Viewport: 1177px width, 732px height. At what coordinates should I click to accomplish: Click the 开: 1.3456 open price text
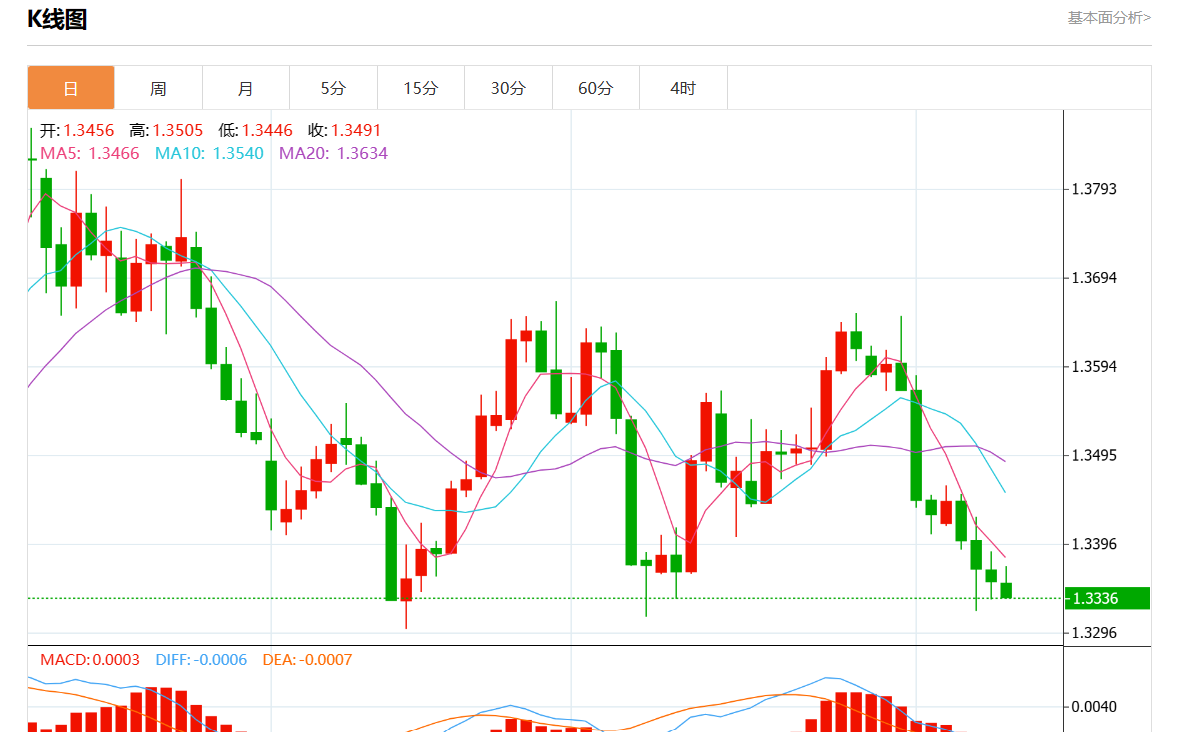(x=77, y=131)
